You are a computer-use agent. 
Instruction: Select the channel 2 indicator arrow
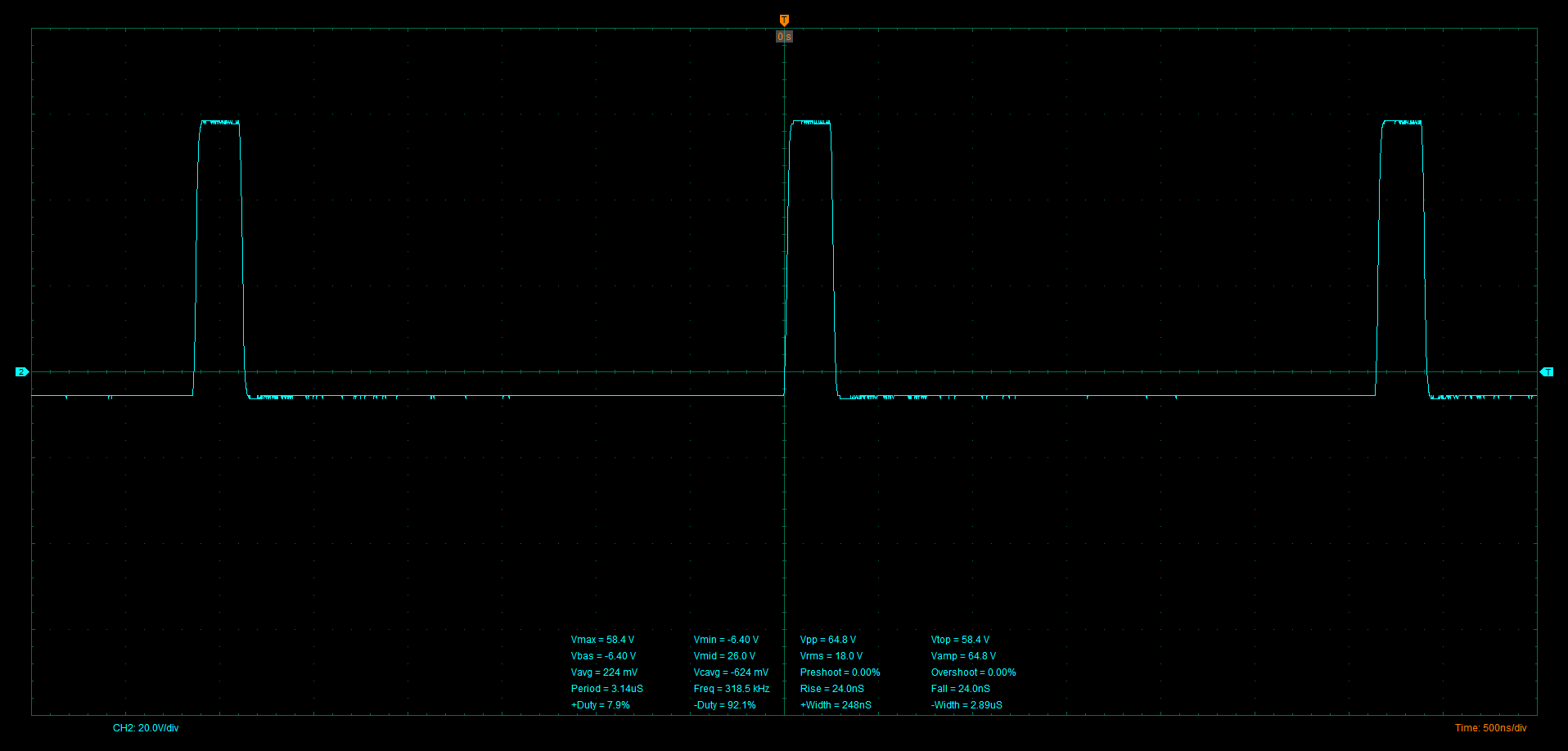[x=21, y=371]
